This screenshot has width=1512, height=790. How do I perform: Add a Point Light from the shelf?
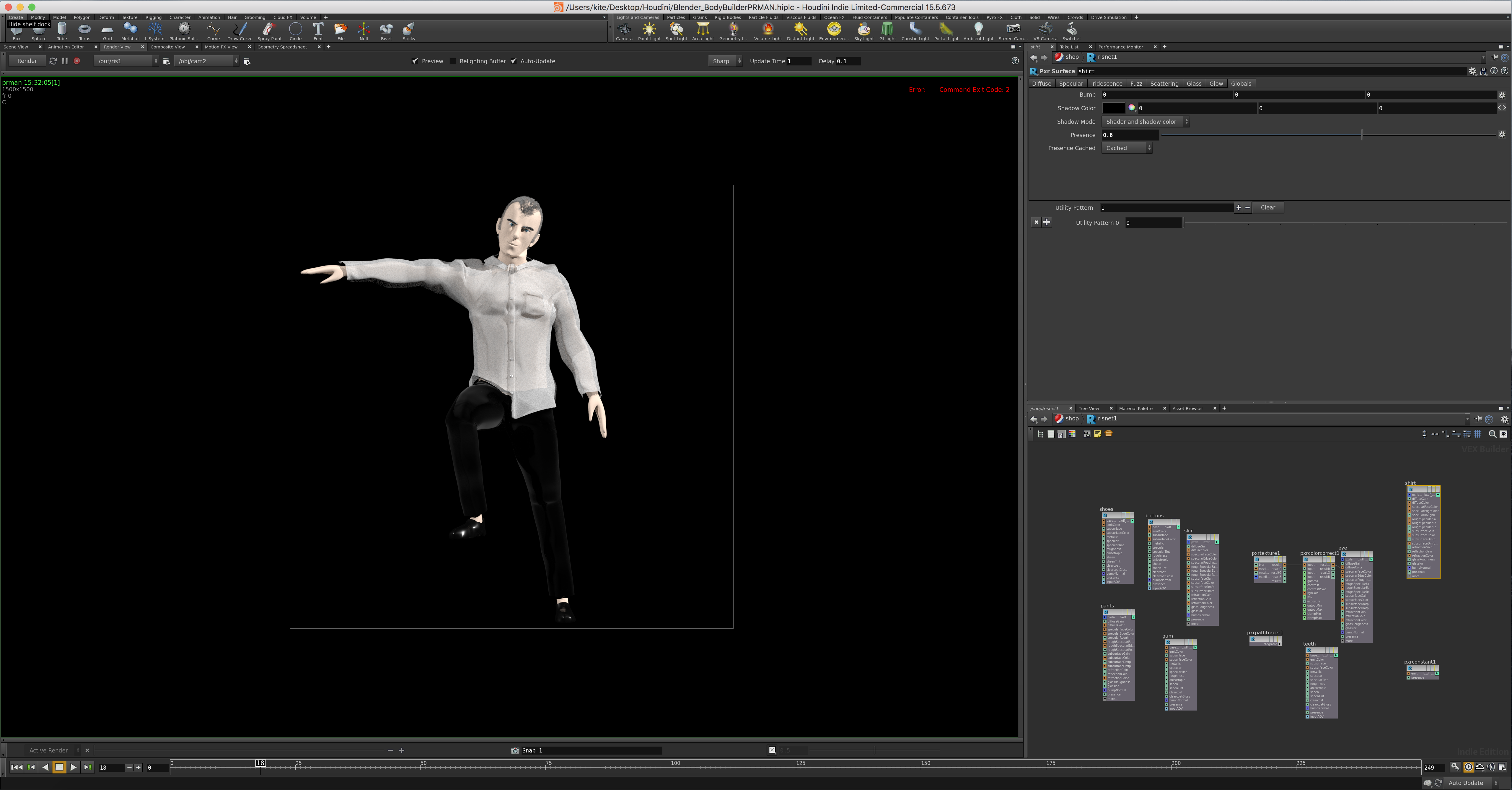pos(649,31)
